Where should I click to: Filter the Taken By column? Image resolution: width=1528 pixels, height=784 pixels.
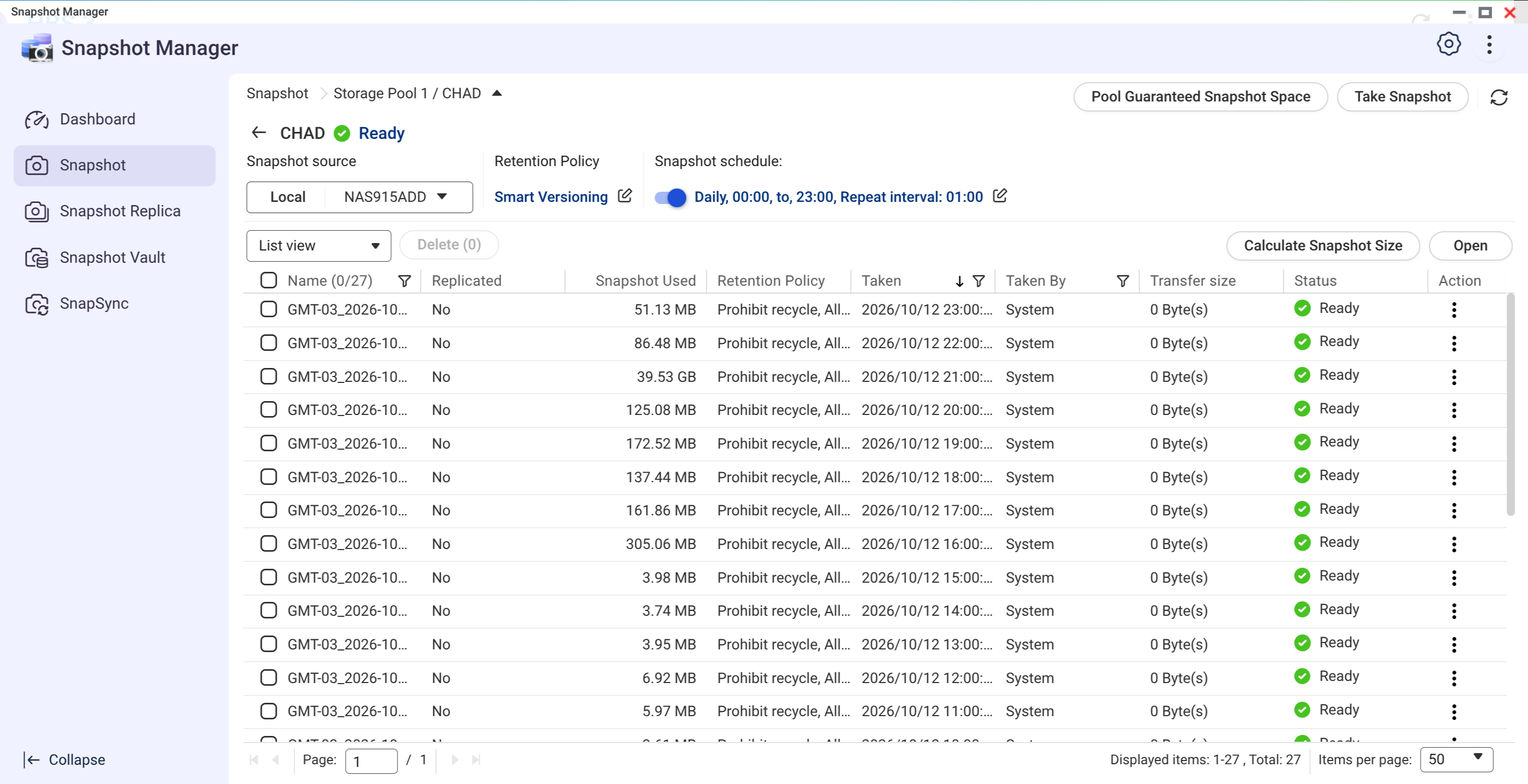1122,281
